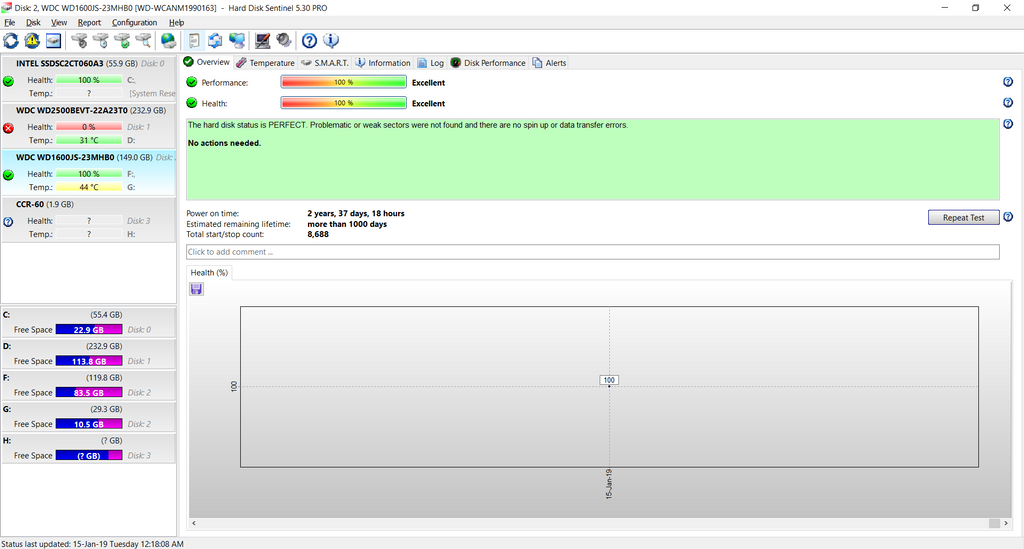Switch to the Disk Performance tab
Viewport: 1024px width, 549px height.
coord(488,63)
